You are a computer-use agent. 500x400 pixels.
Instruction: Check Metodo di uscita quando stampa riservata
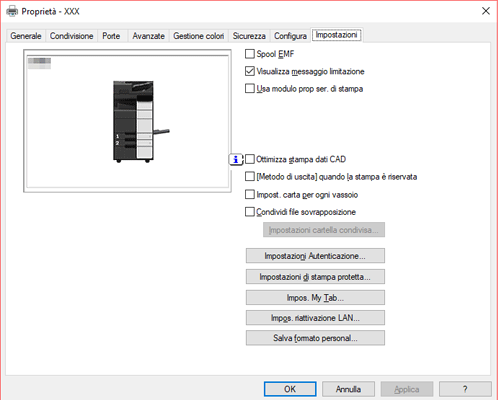(x=250, y=177)
